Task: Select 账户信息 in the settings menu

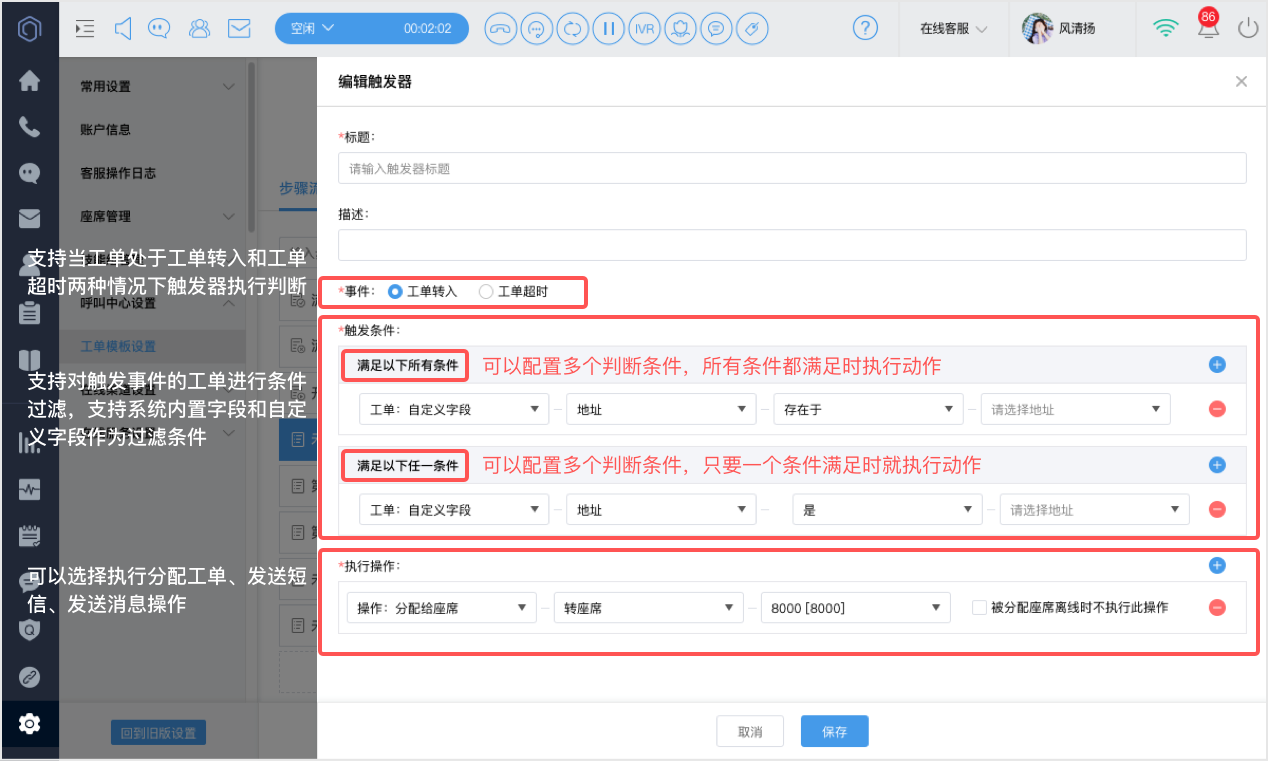Action: pyautogui.click(x=105, y=129)
